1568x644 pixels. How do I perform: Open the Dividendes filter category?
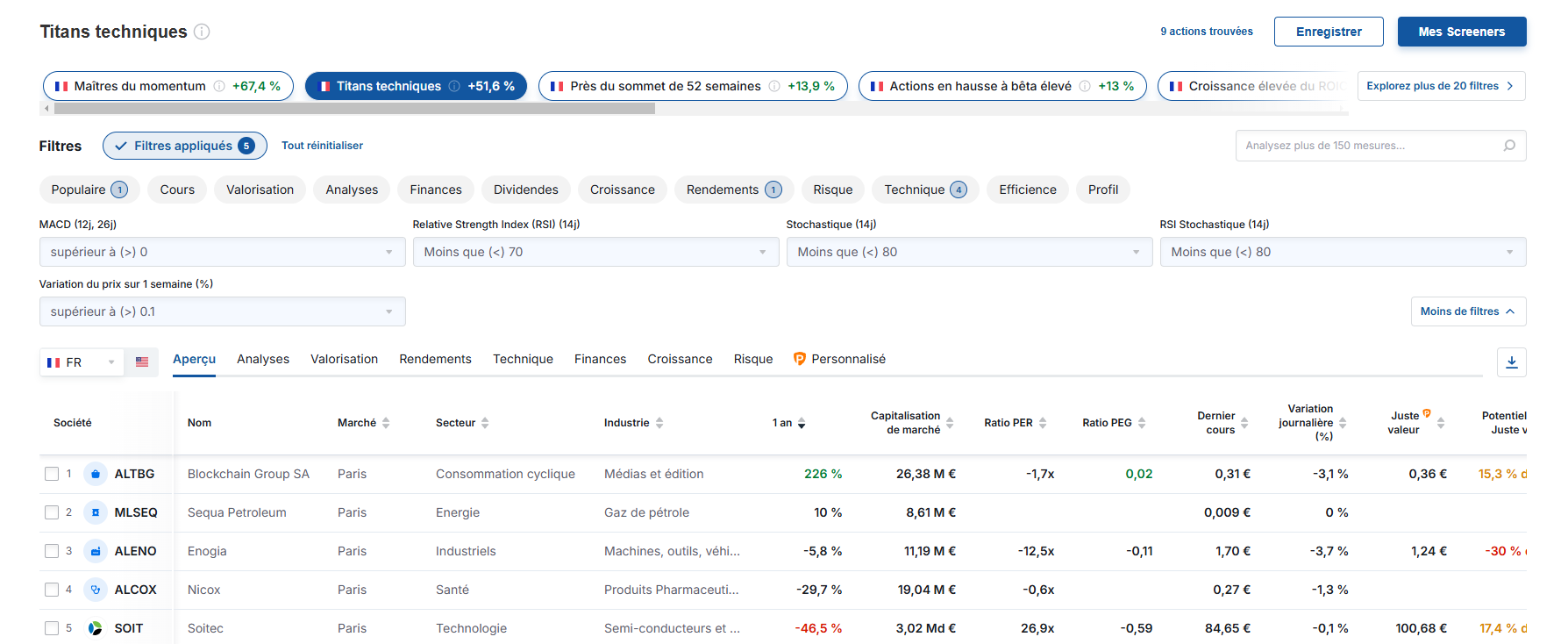pos(526,190)
